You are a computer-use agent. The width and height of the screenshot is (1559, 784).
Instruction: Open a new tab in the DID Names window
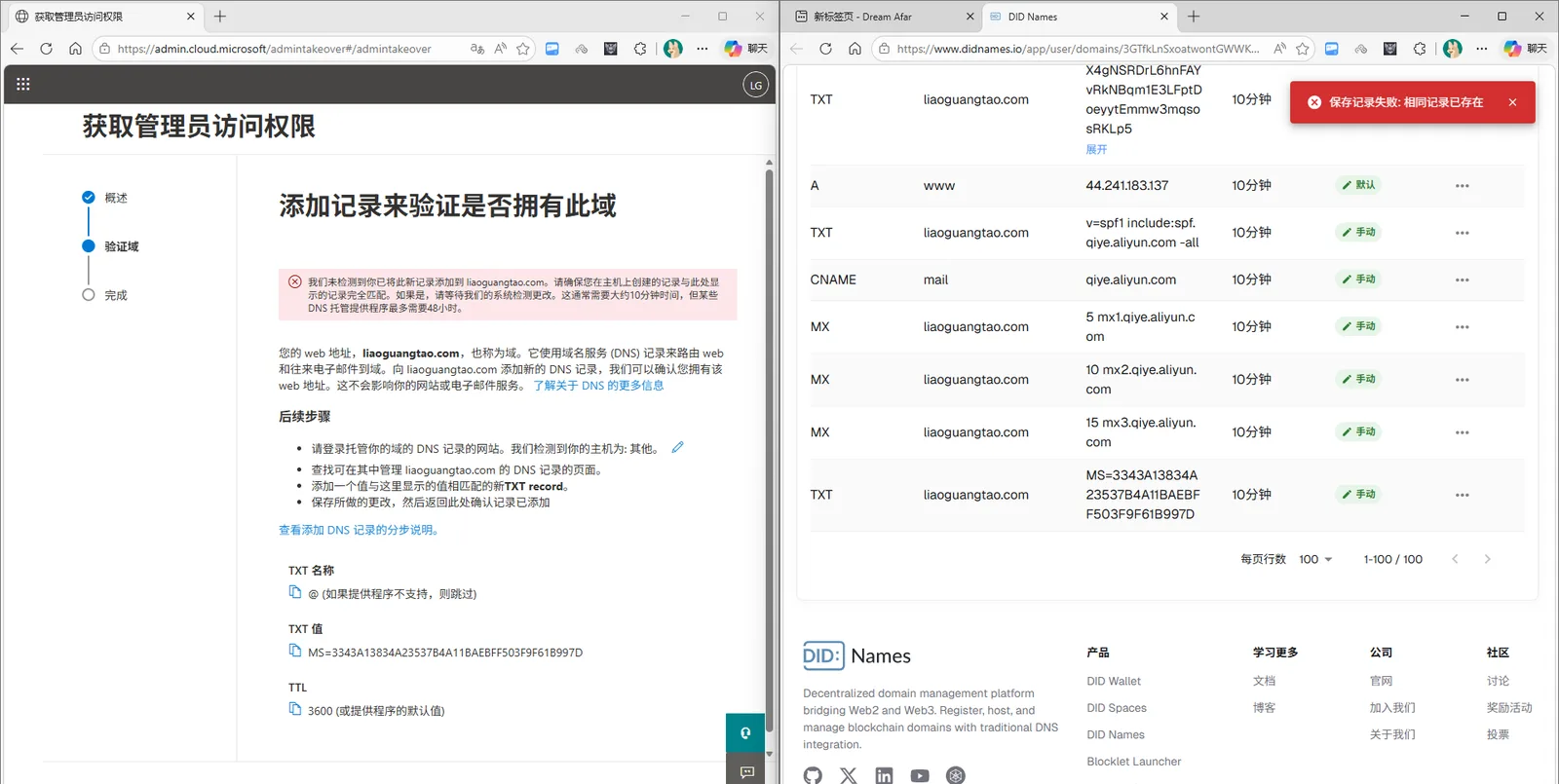(1194, 17)
